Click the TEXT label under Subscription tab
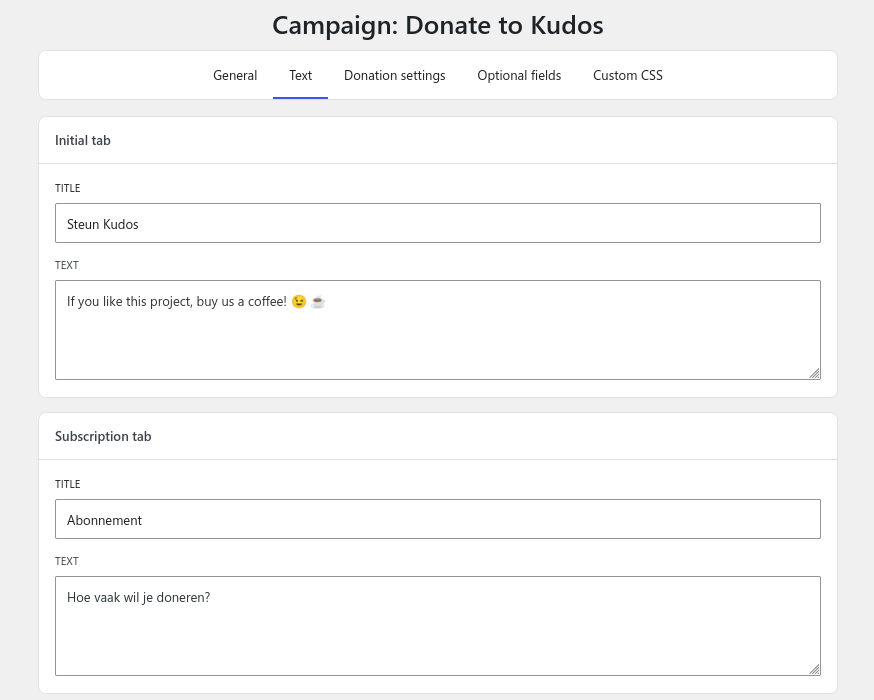This screenshot has width=874, height=700. click(x=66, y=561)
